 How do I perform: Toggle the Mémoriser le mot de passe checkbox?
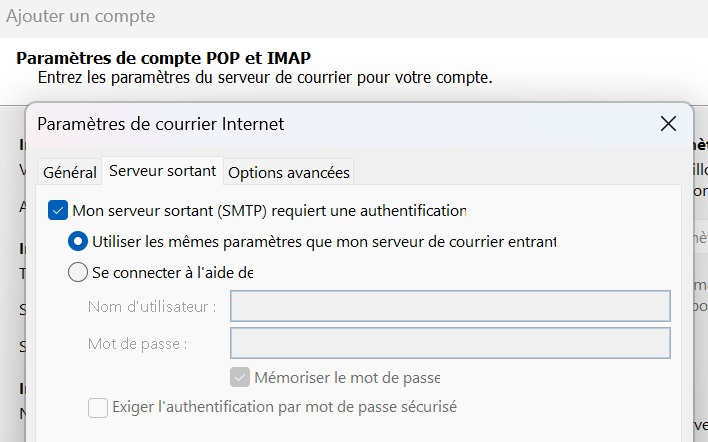[239, 378]
